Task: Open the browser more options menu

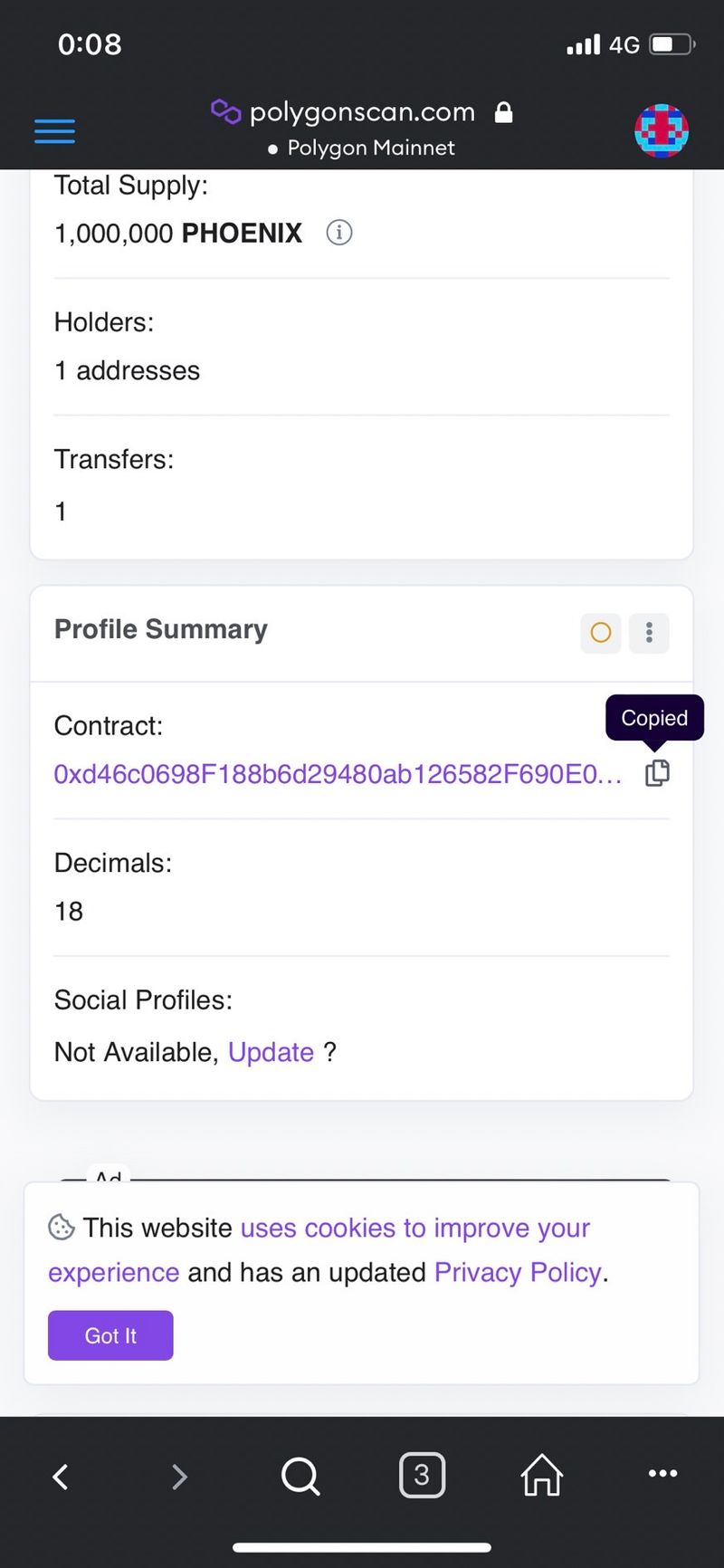Action: [x=662, y=1474]
